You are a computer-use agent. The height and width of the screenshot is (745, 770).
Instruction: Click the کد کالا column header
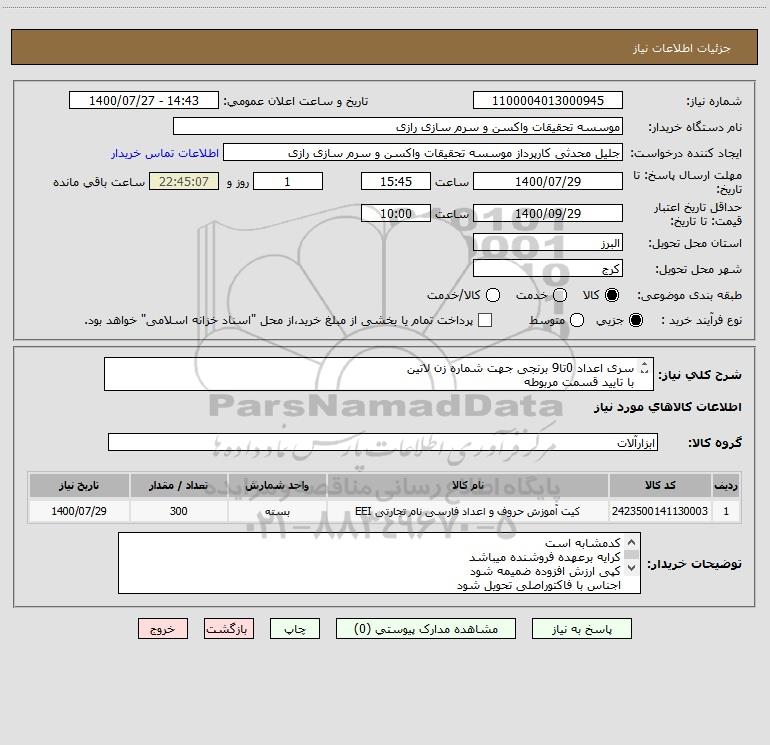660,485
